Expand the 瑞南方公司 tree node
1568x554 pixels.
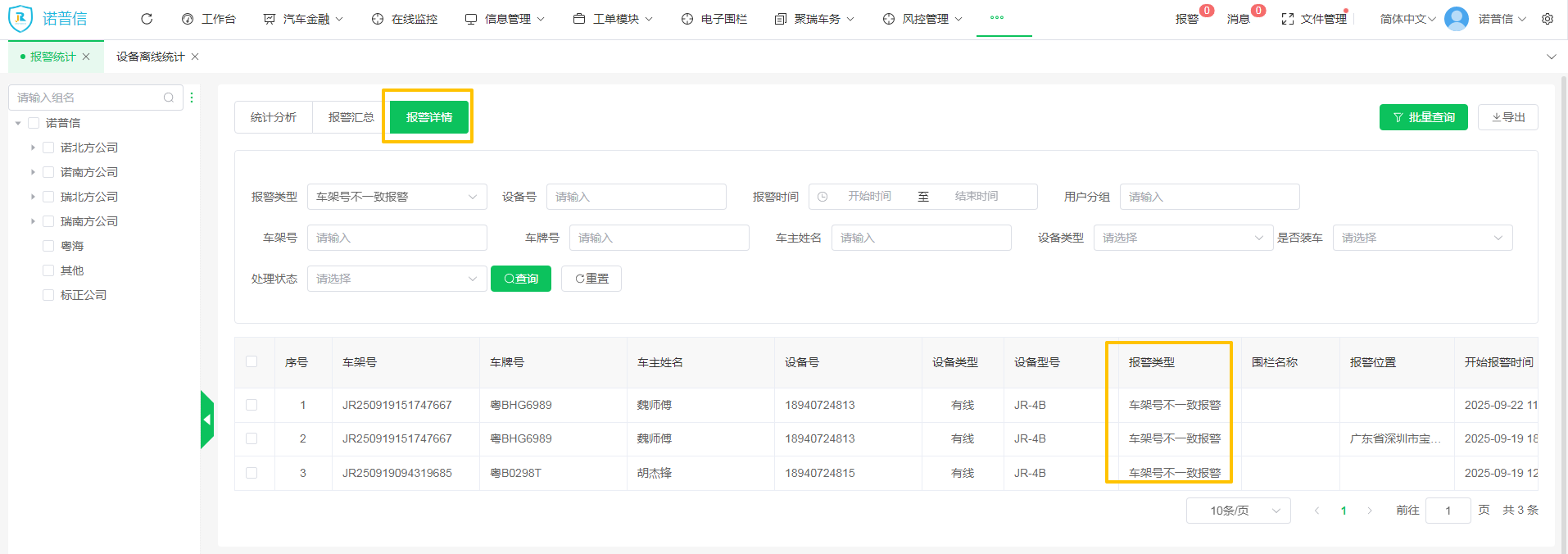click(33, 221)
